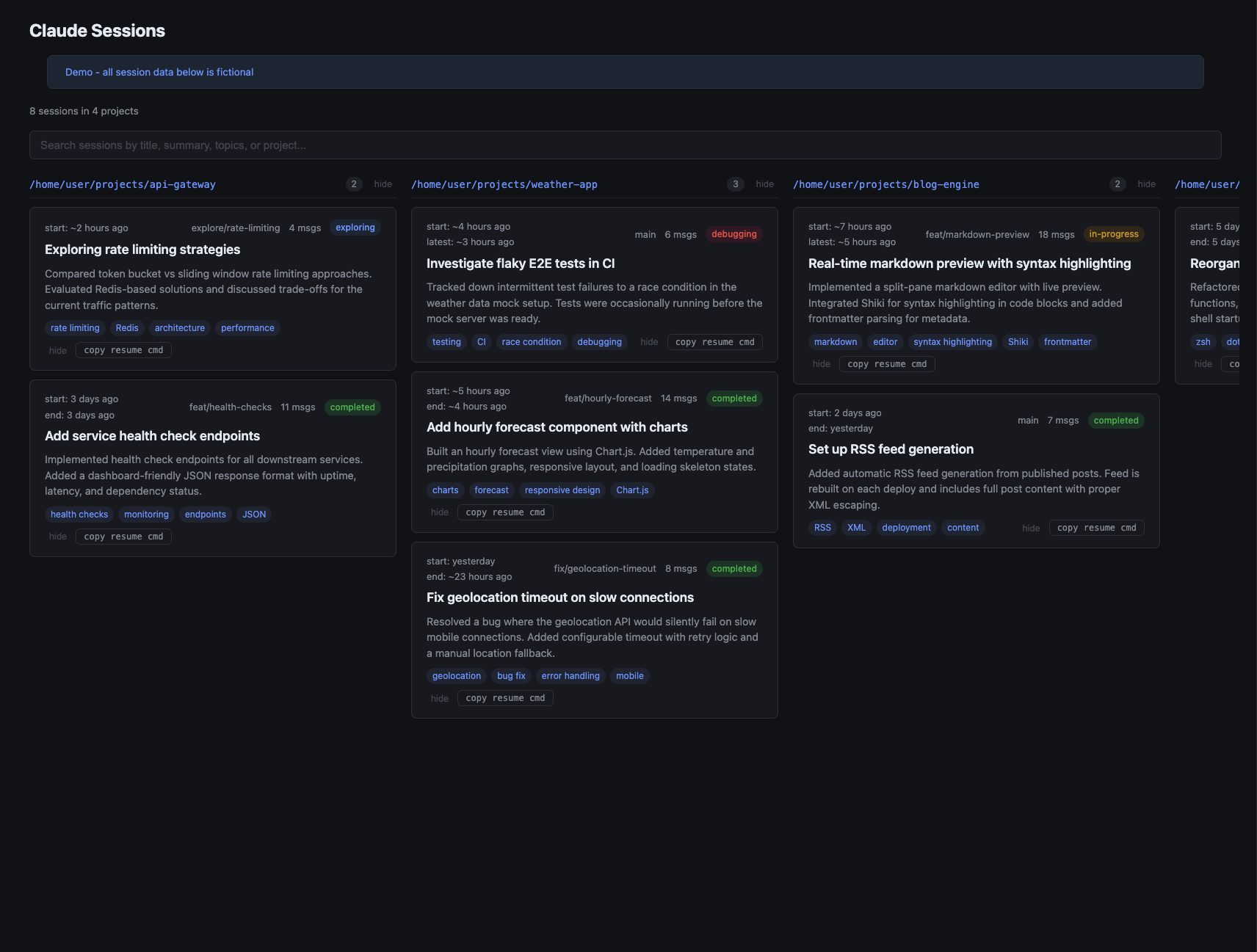Open 'Set up RSS feed generation' title
Viewport: 1257px width, 952px height.
pyautogui.click(x=891, y=449)
